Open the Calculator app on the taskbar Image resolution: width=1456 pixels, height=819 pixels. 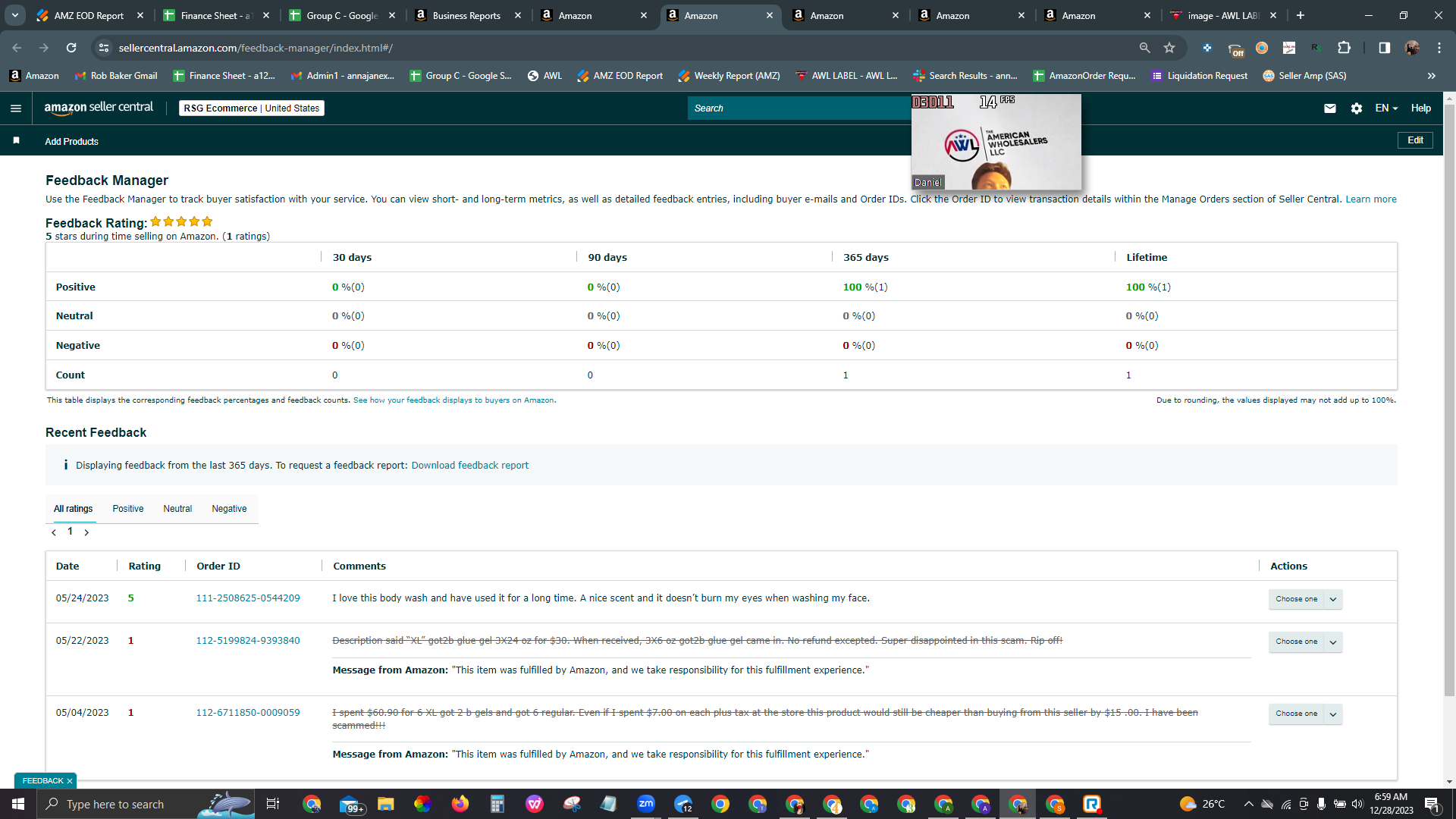tap(497, 804)
